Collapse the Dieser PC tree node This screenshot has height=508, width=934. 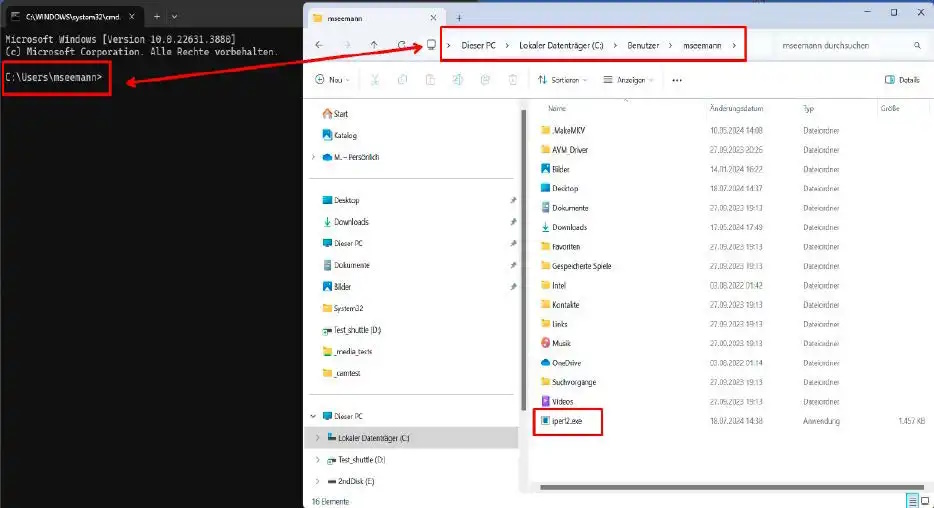314,416
